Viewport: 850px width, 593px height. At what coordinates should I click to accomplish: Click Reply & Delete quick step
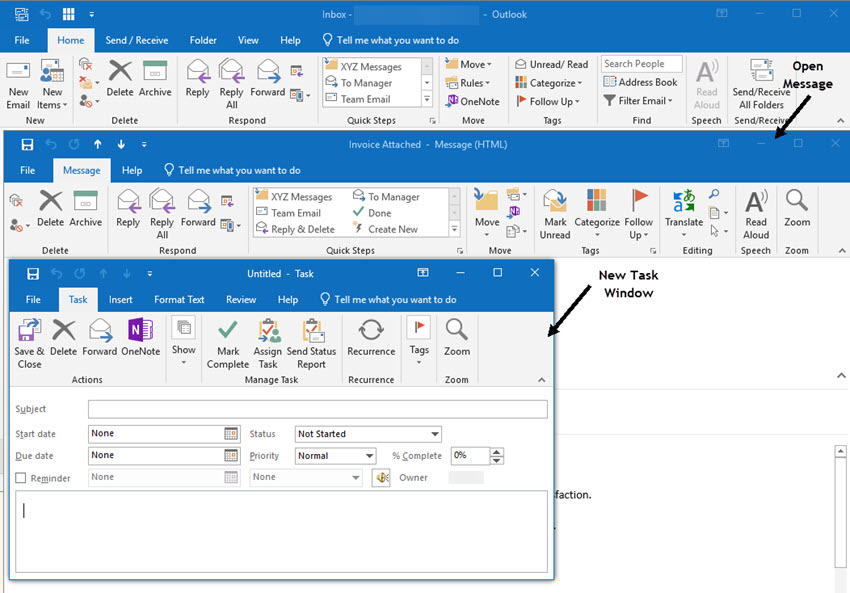(x=295, y=229)
